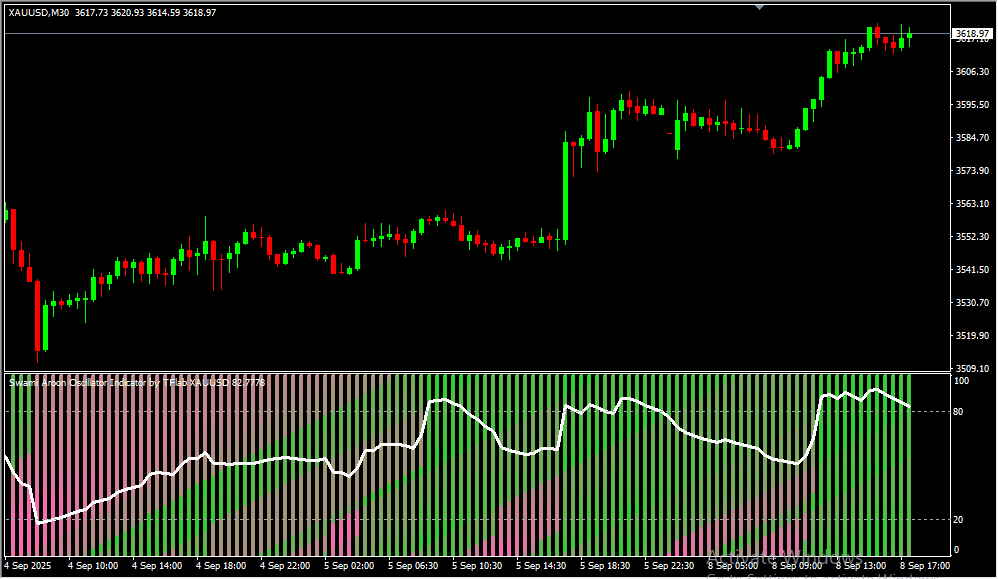This screenshot has width=998, height=579.
Task: Select the 5 Sep 06:30 time label
Action: point(414,566)
